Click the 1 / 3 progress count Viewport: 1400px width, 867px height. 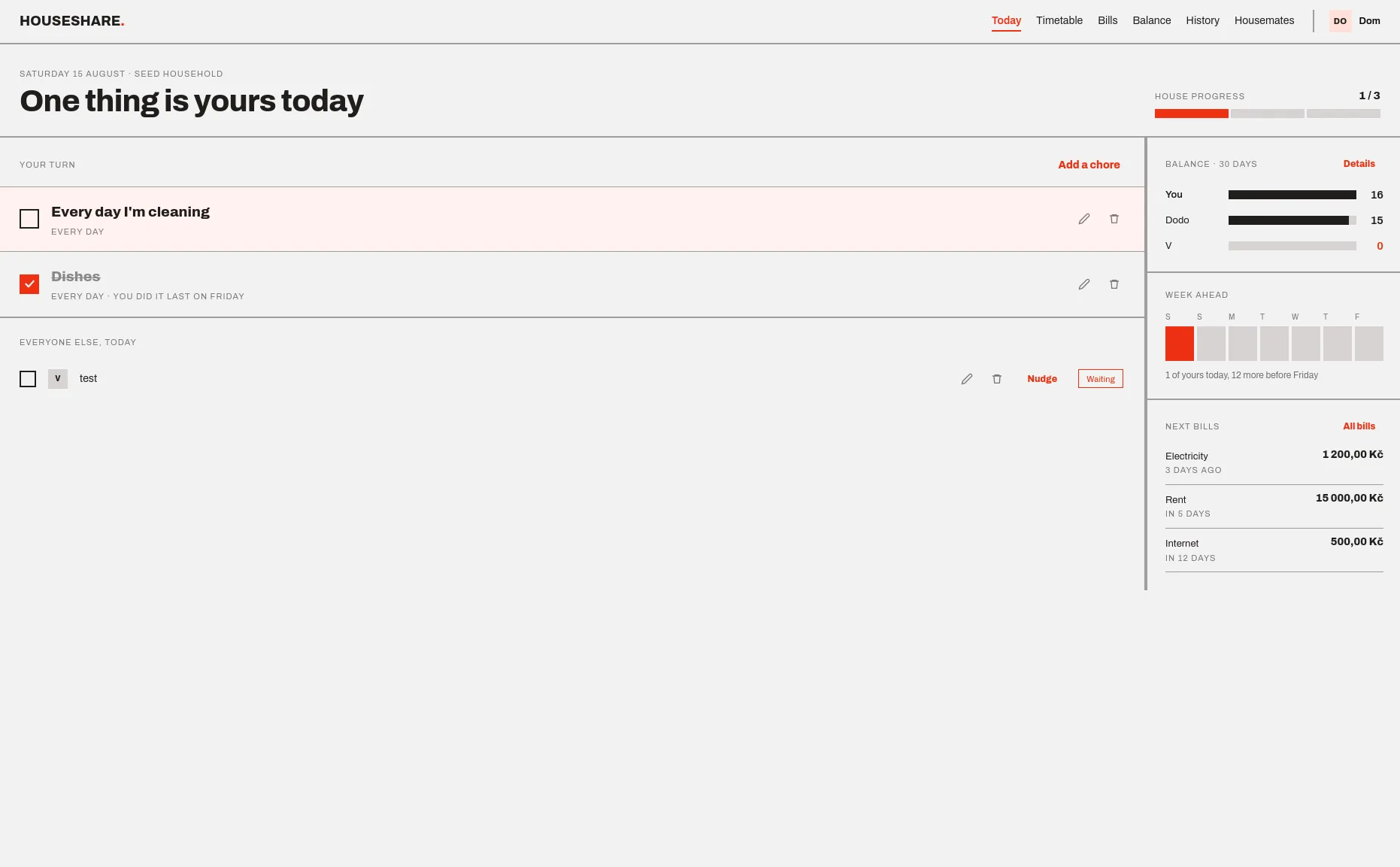point(1369,95)
